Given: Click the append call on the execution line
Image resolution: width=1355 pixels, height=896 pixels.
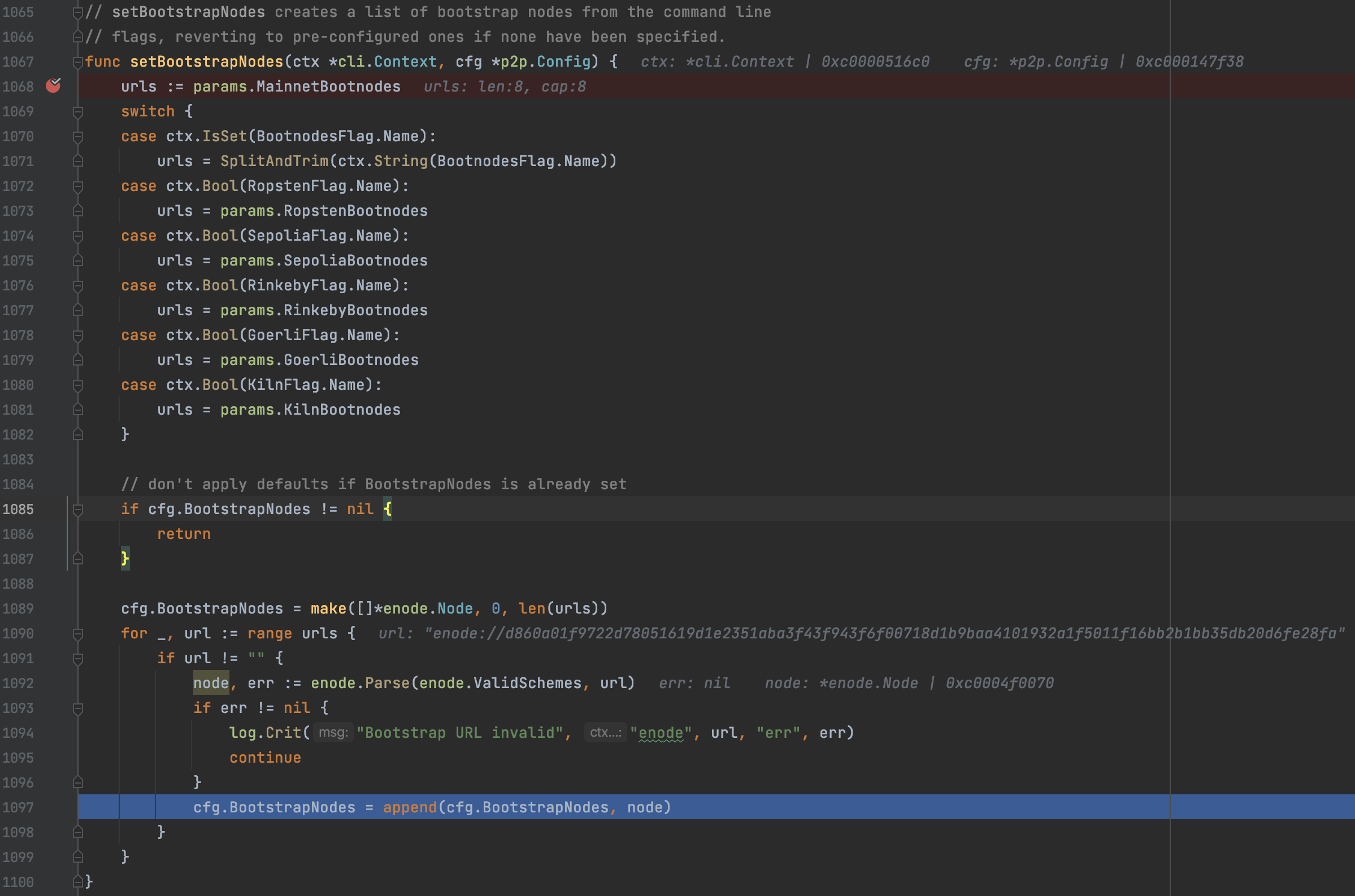Looking at the screenshot, I should 410,807.
